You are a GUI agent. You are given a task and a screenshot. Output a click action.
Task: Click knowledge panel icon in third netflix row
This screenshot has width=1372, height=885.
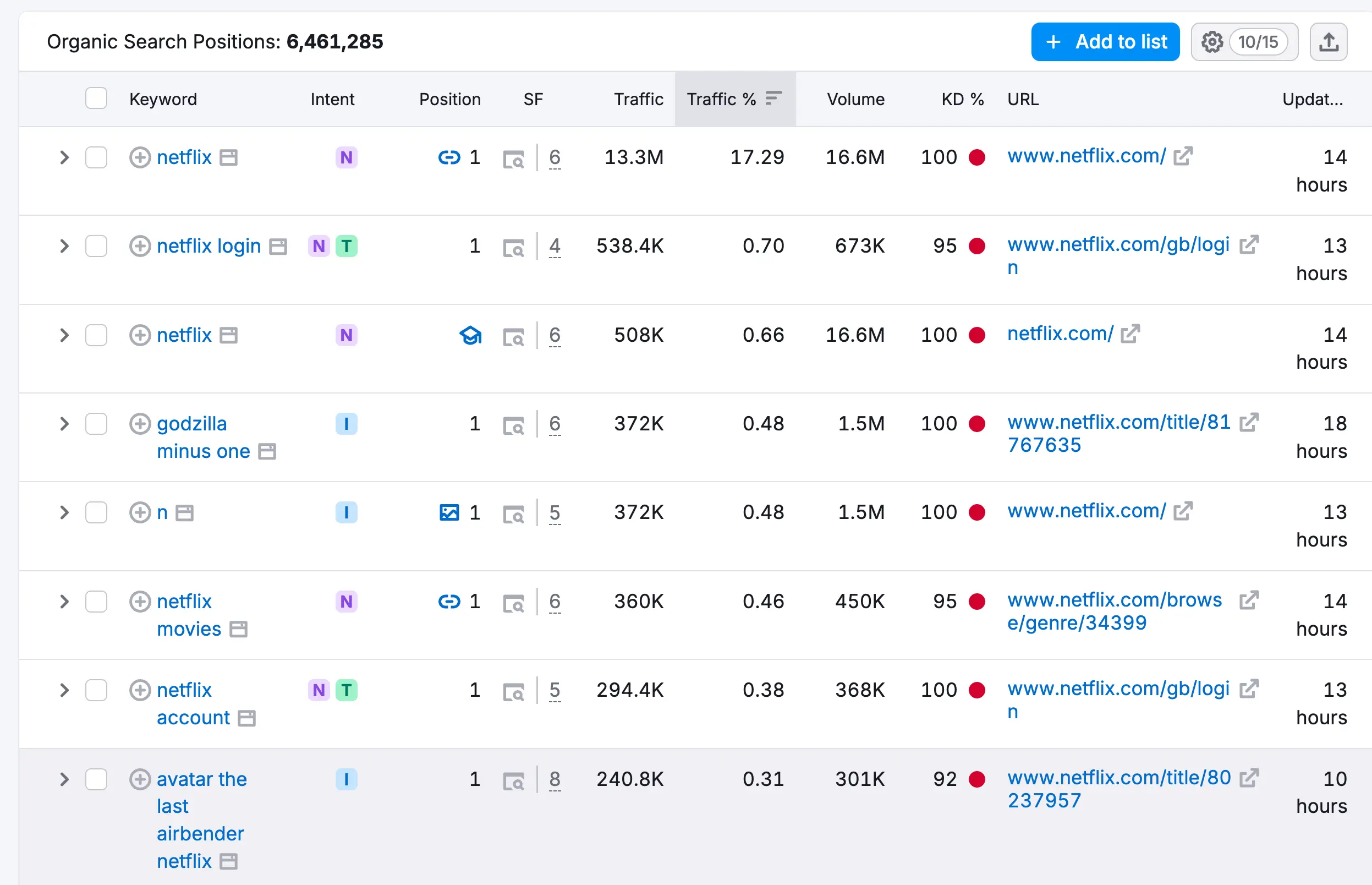[470, 336]
